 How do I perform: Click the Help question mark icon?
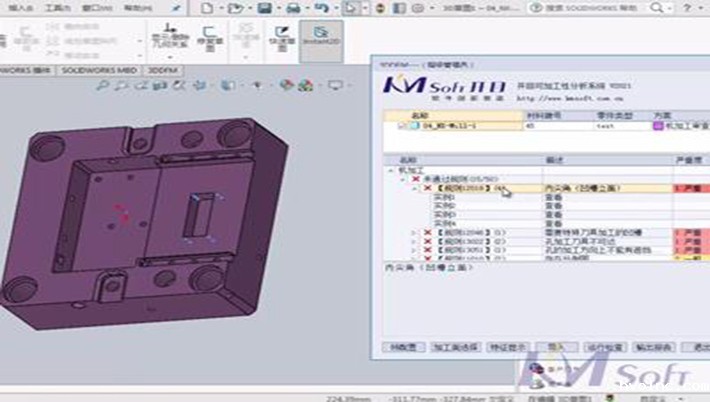687,8
